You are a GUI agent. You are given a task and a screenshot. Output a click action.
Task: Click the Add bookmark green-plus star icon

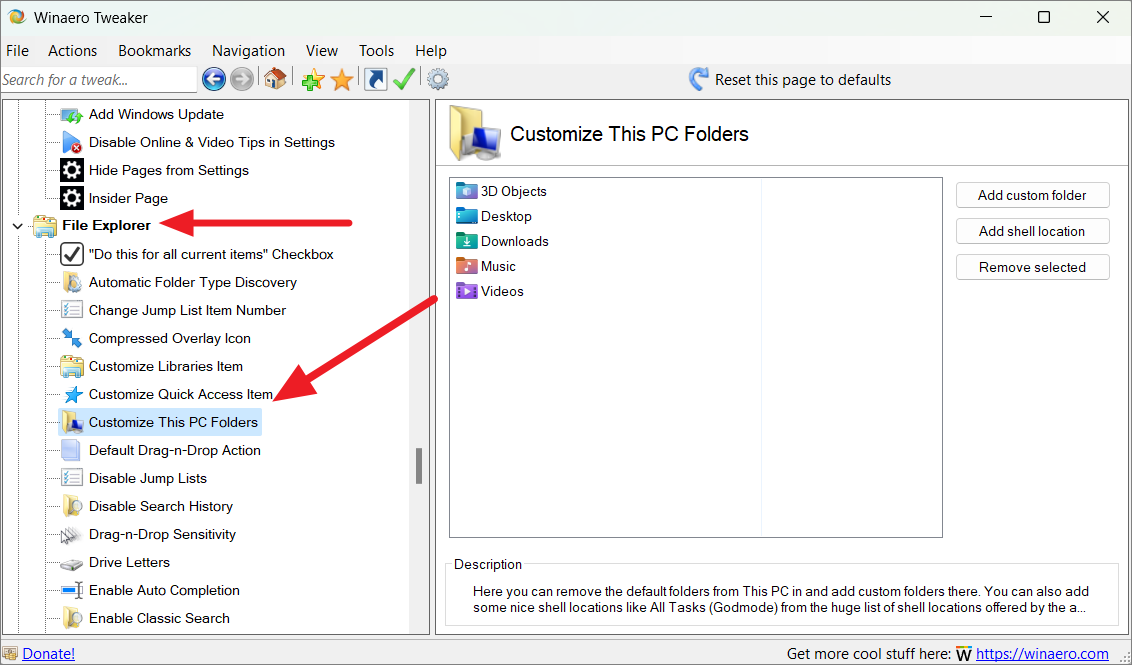tap(313, 79)
